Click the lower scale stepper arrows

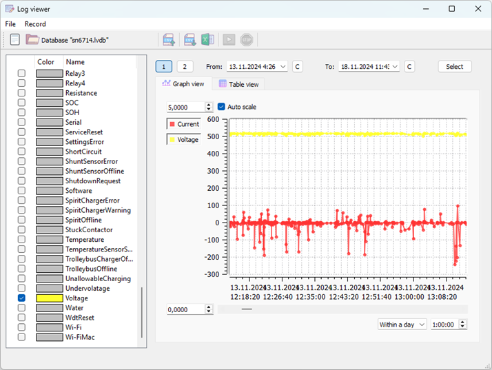tap(209, 309)
